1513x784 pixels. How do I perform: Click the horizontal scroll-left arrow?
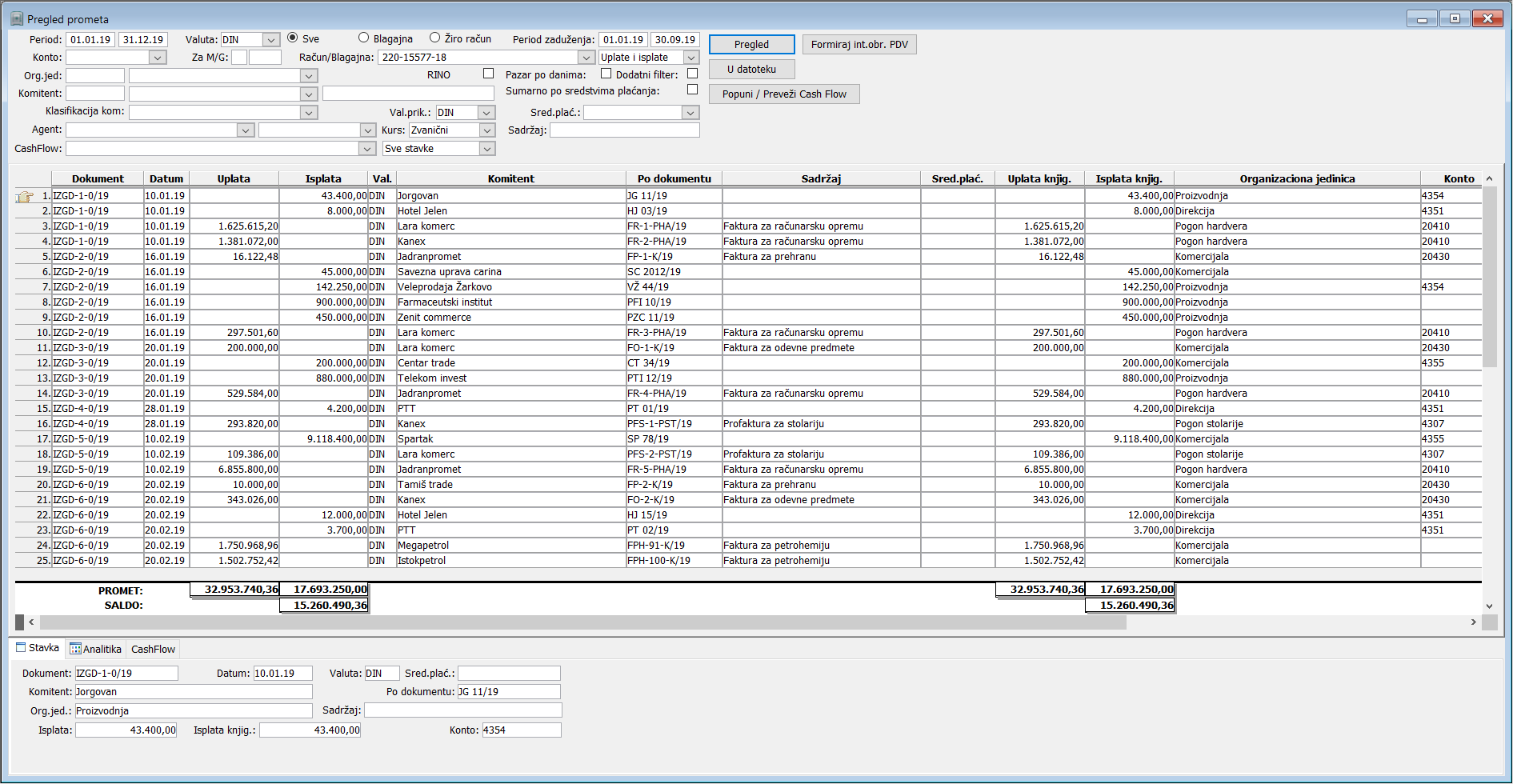click(x=31, y=622)
